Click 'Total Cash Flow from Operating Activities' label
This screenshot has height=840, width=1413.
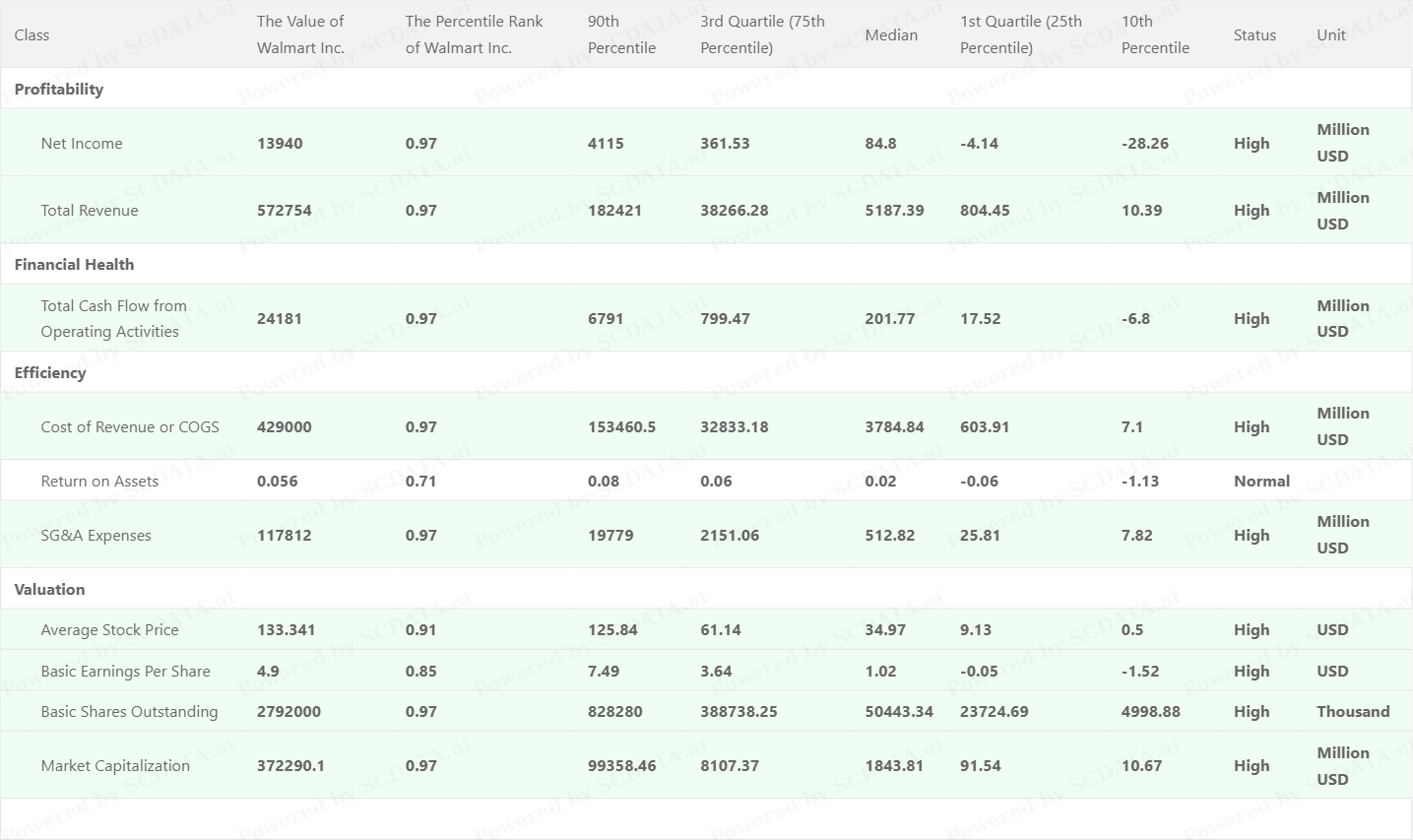point(114,318)
